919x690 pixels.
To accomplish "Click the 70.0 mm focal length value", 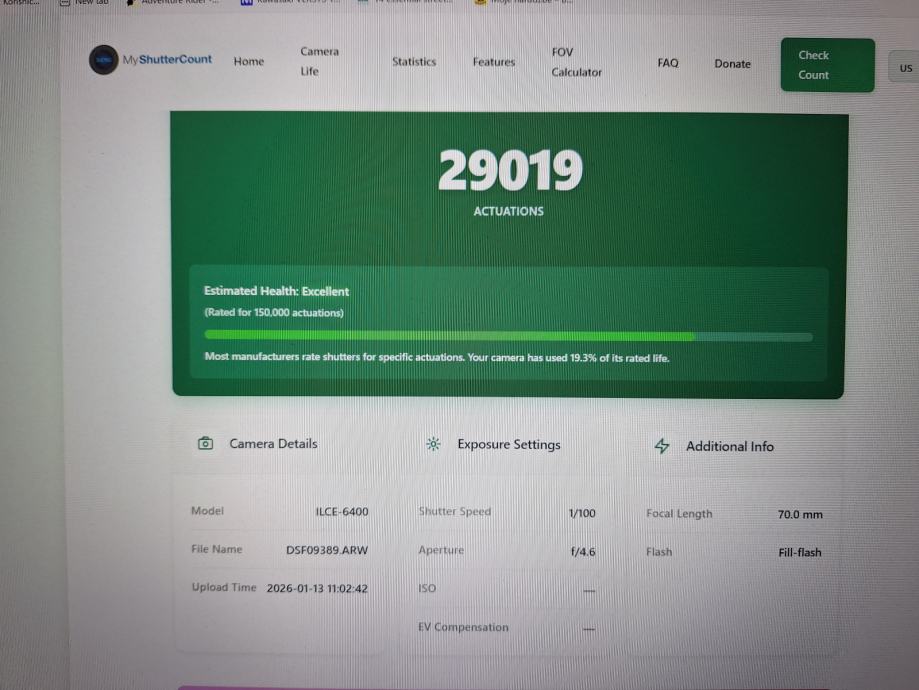I will coord(800,514).
